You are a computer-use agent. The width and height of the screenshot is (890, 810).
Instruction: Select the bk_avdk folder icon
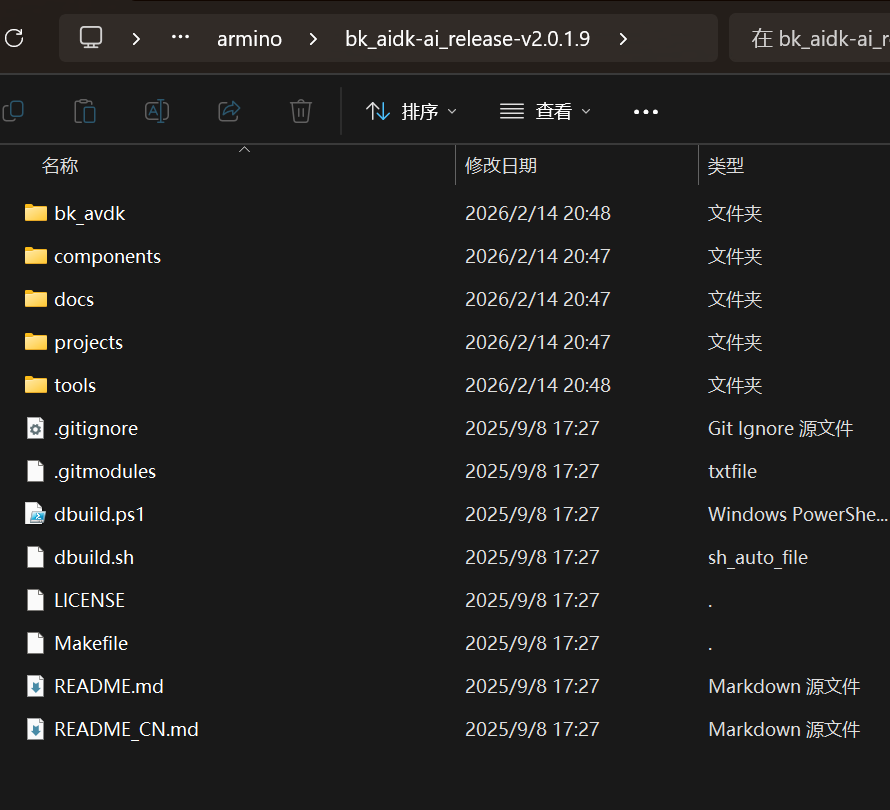36,213
